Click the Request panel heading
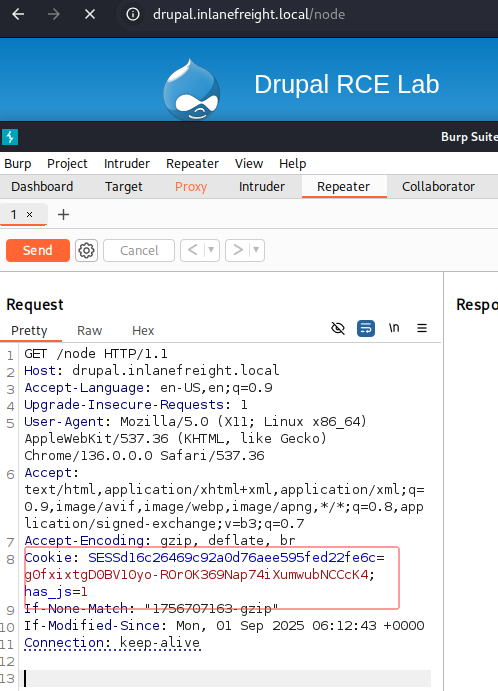Image resolution: width=498 pixels, height=691 pixels. pos(35,305)
